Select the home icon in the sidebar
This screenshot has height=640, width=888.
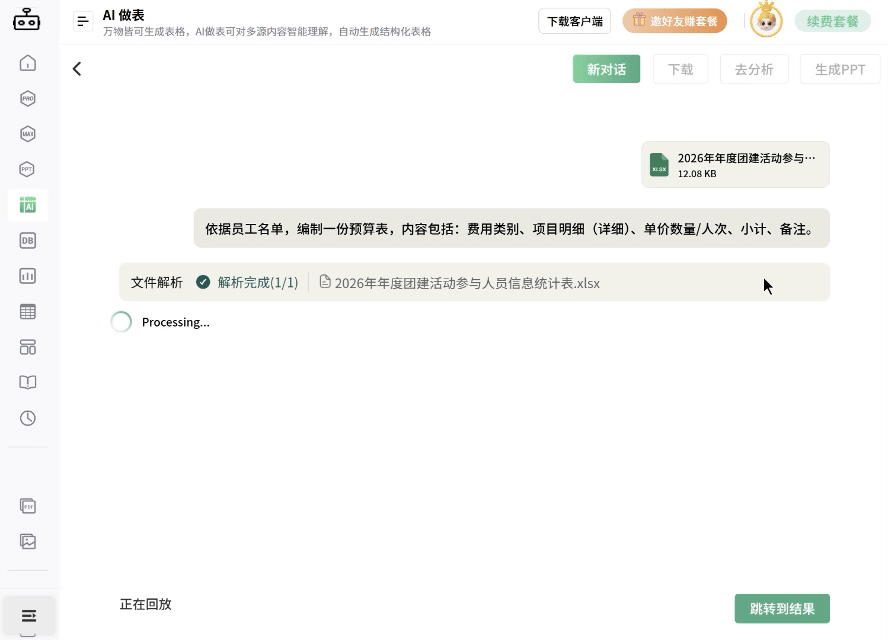coord(27,62)
